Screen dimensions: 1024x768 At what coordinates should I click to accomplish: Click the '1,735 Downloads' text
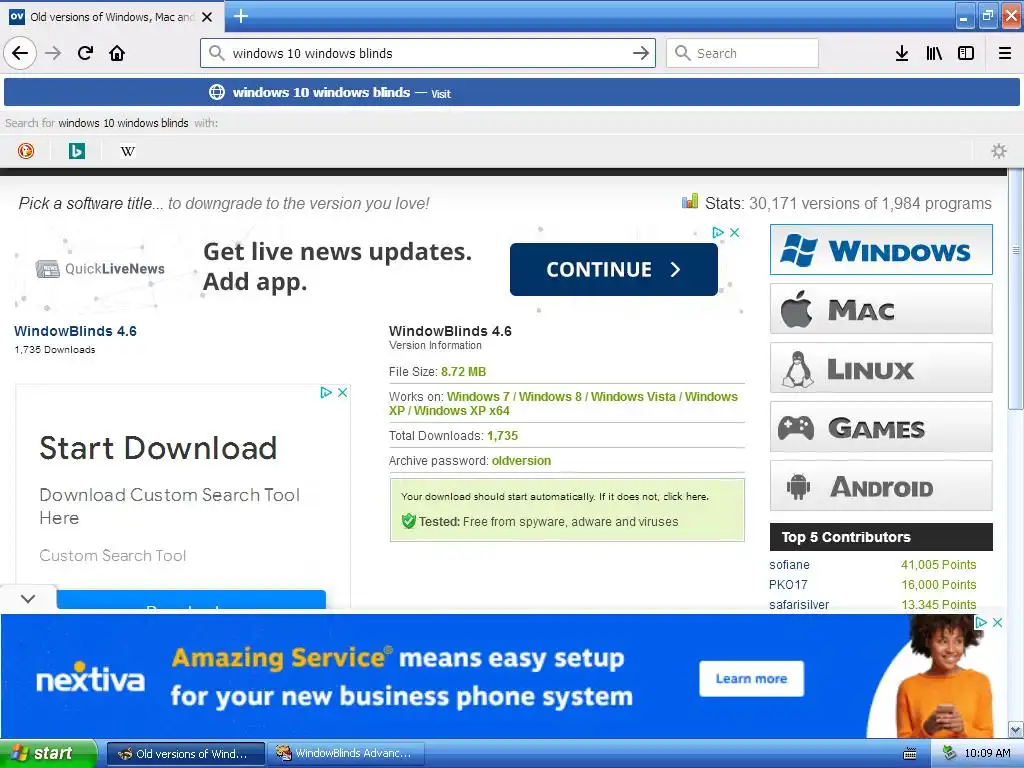(x=55, y=350)
